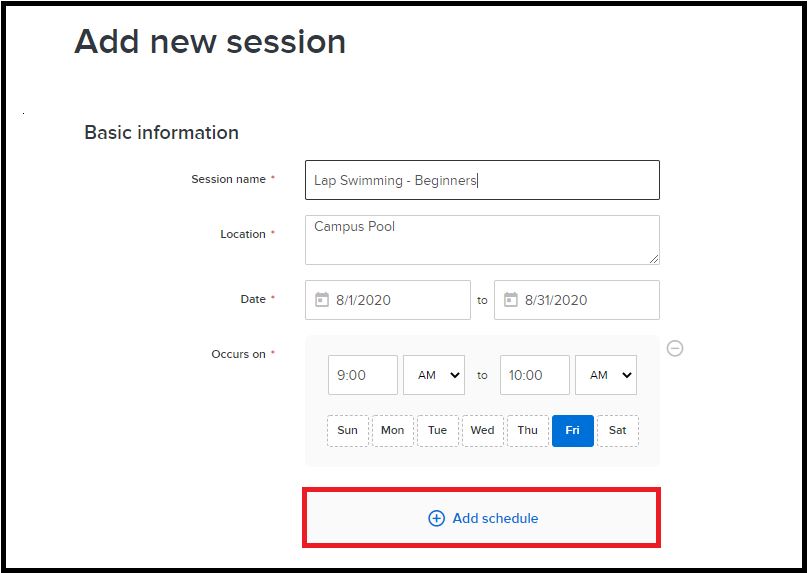
Task: Click the end date calendar icon
Action: click(x=510, y=299)
